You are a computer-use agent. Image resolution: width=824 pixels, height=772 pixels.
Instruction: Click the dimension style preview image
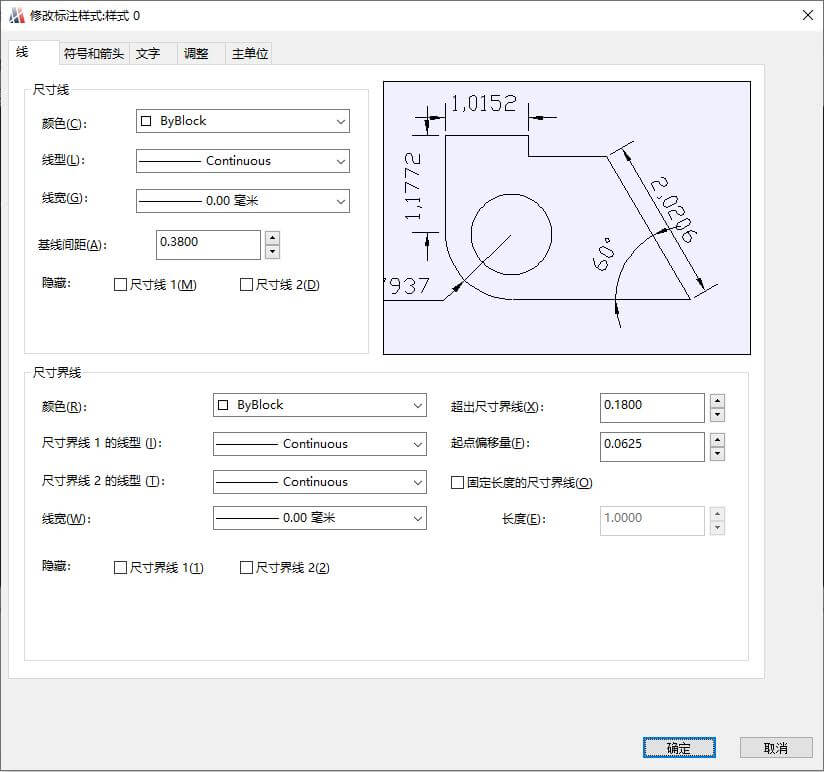click(566, 218)
